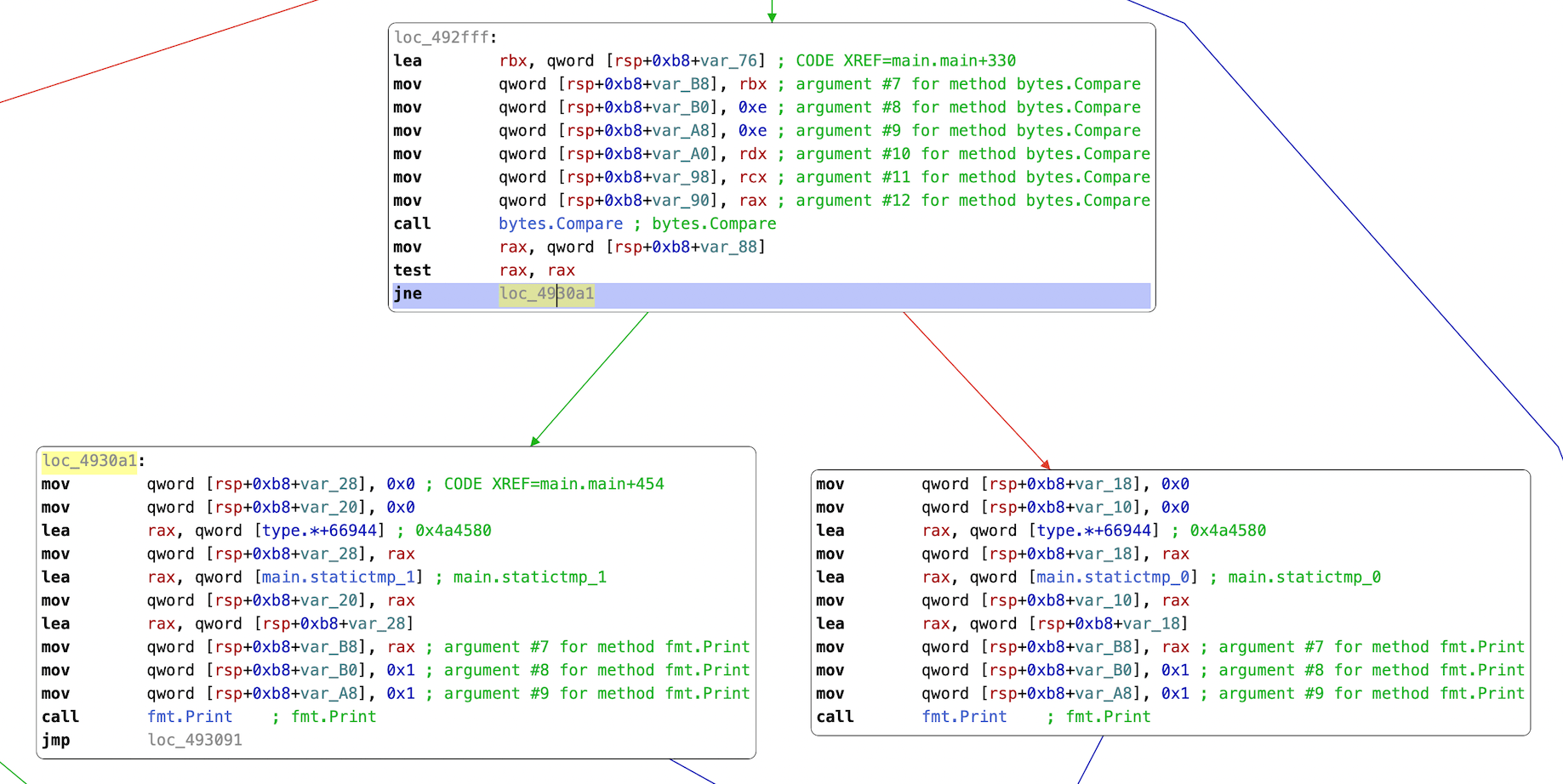The image size is (1563, 784).
Task: Click the fmt.Print call in the left block
Action: [x=190, y=717]
